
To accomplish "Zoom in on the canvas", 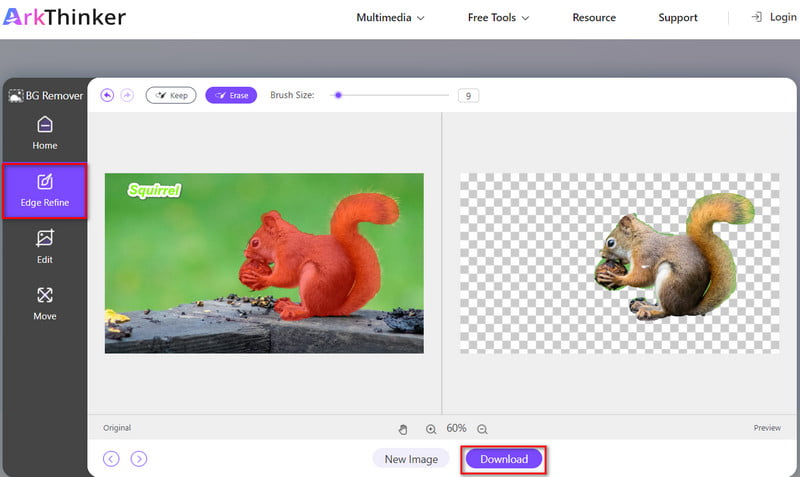I will (x=431, y=430).
